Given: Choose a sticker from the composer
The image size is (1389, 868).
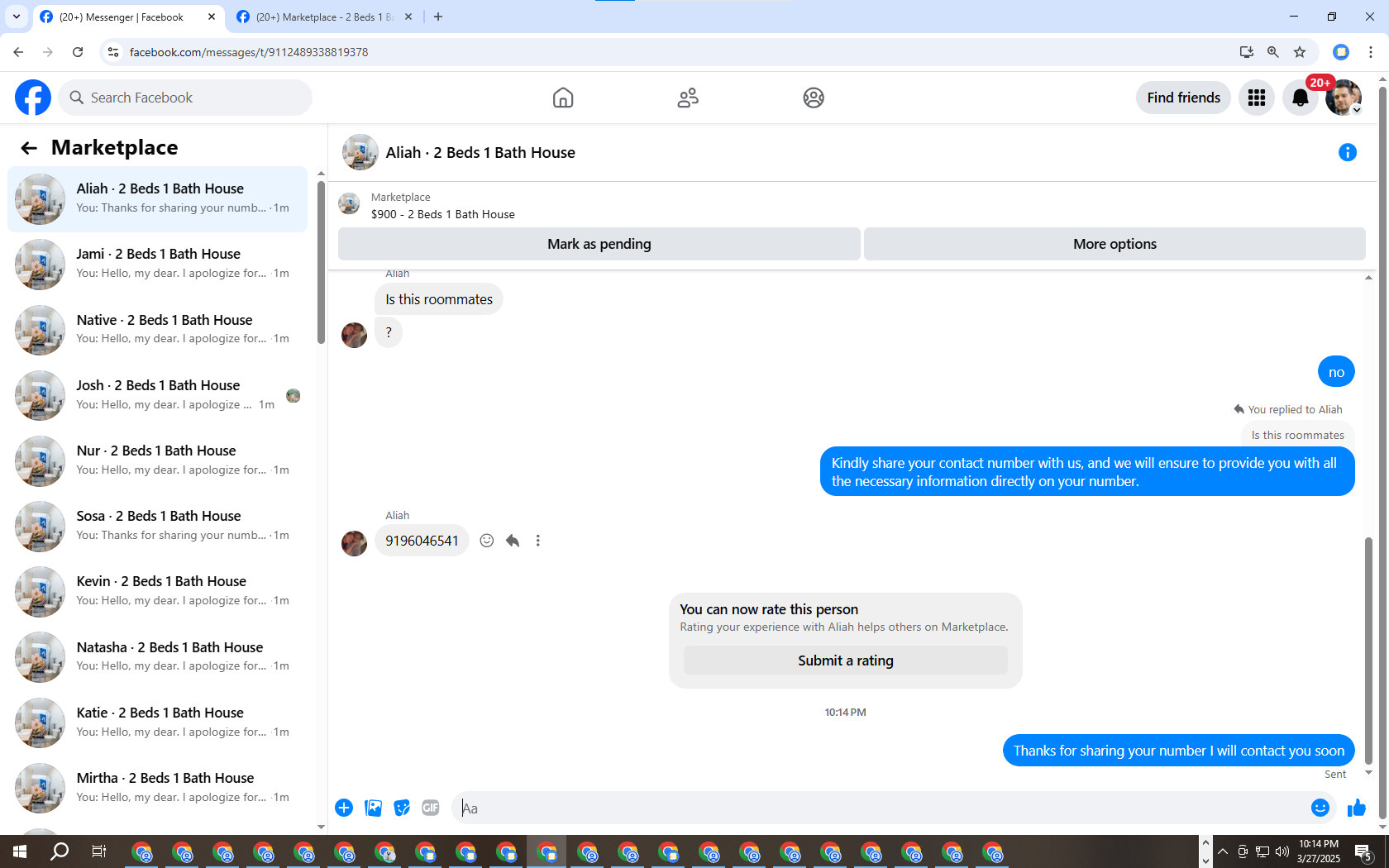Looking at the screenshot, I should pos(402,808).
